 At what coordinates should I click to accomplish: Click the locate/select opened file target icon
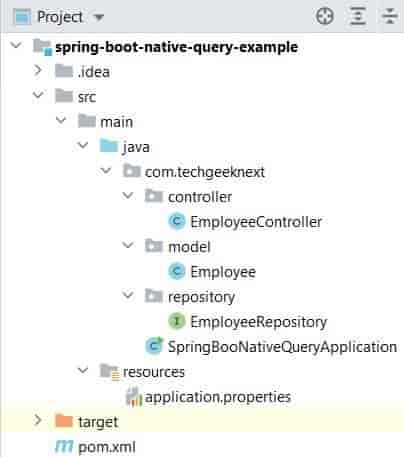[324, 16]
